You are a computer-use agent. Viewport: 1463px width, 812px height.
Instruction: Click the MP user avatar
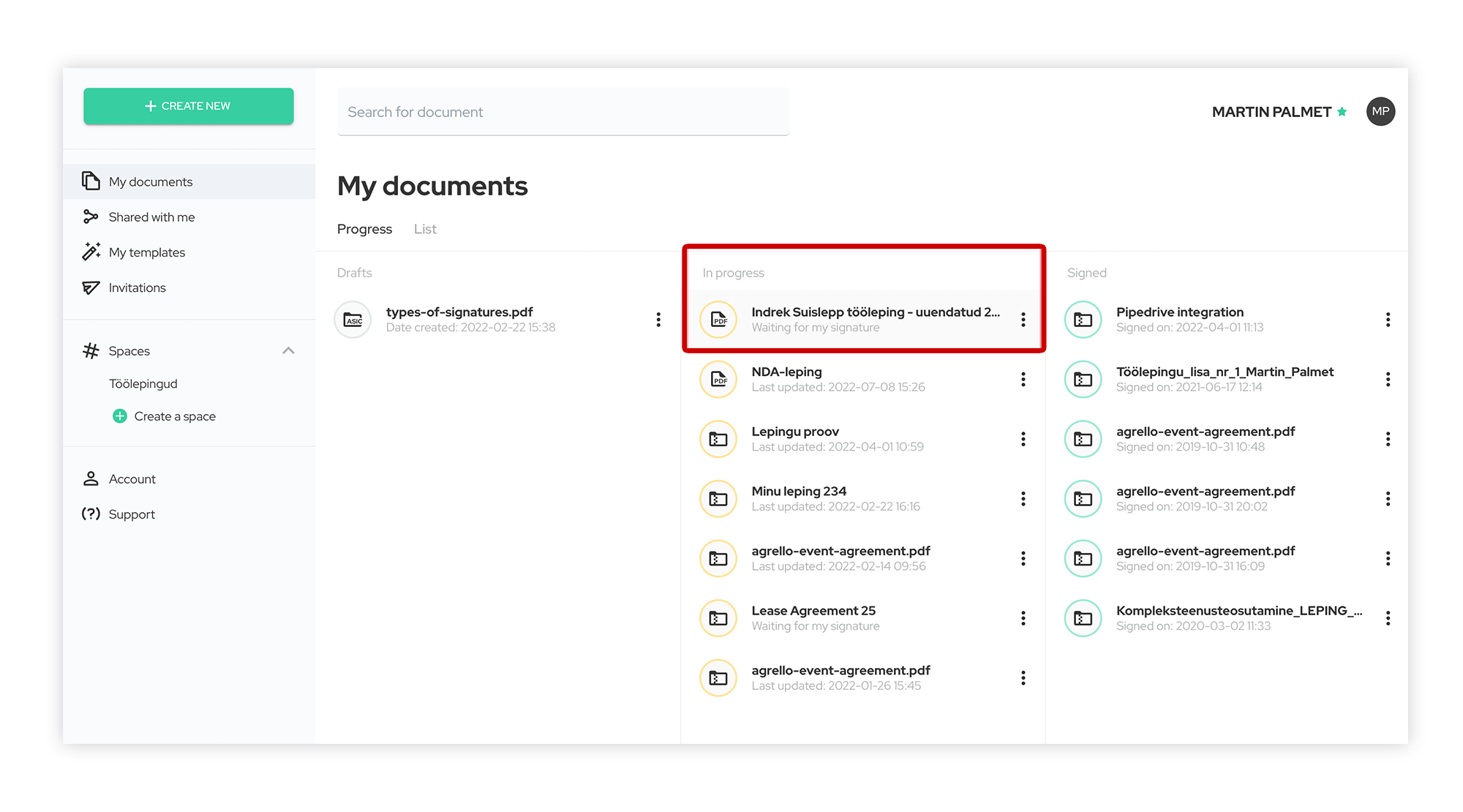point(1380,111)
